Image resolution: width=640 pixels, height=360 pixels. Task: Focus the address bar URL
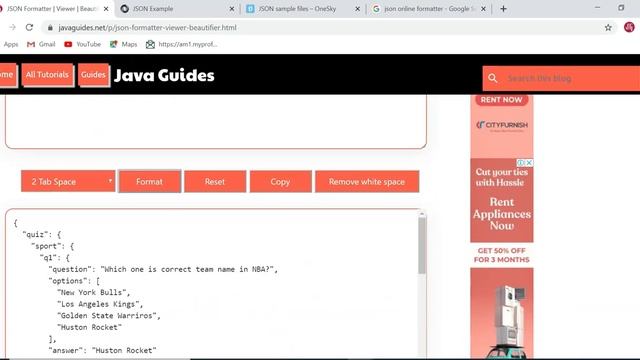coord(147,28)
